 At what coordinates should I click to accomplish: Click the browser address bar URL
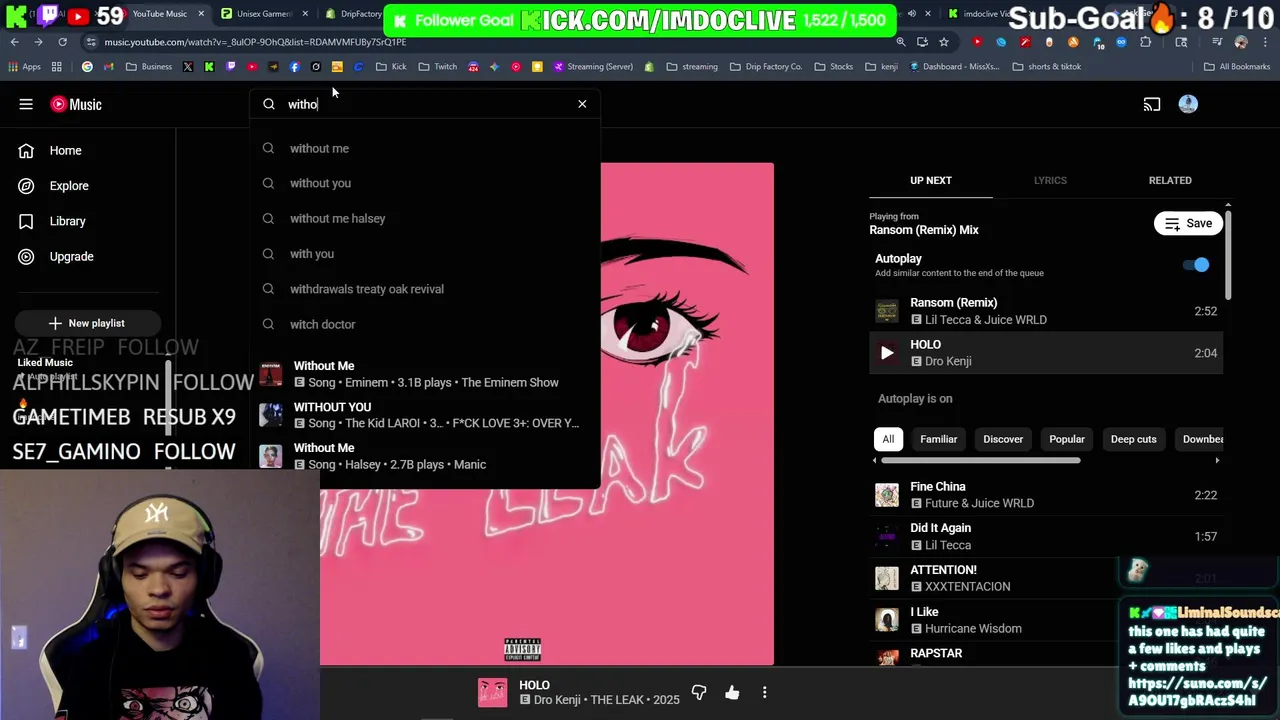[x=255, y=42]
